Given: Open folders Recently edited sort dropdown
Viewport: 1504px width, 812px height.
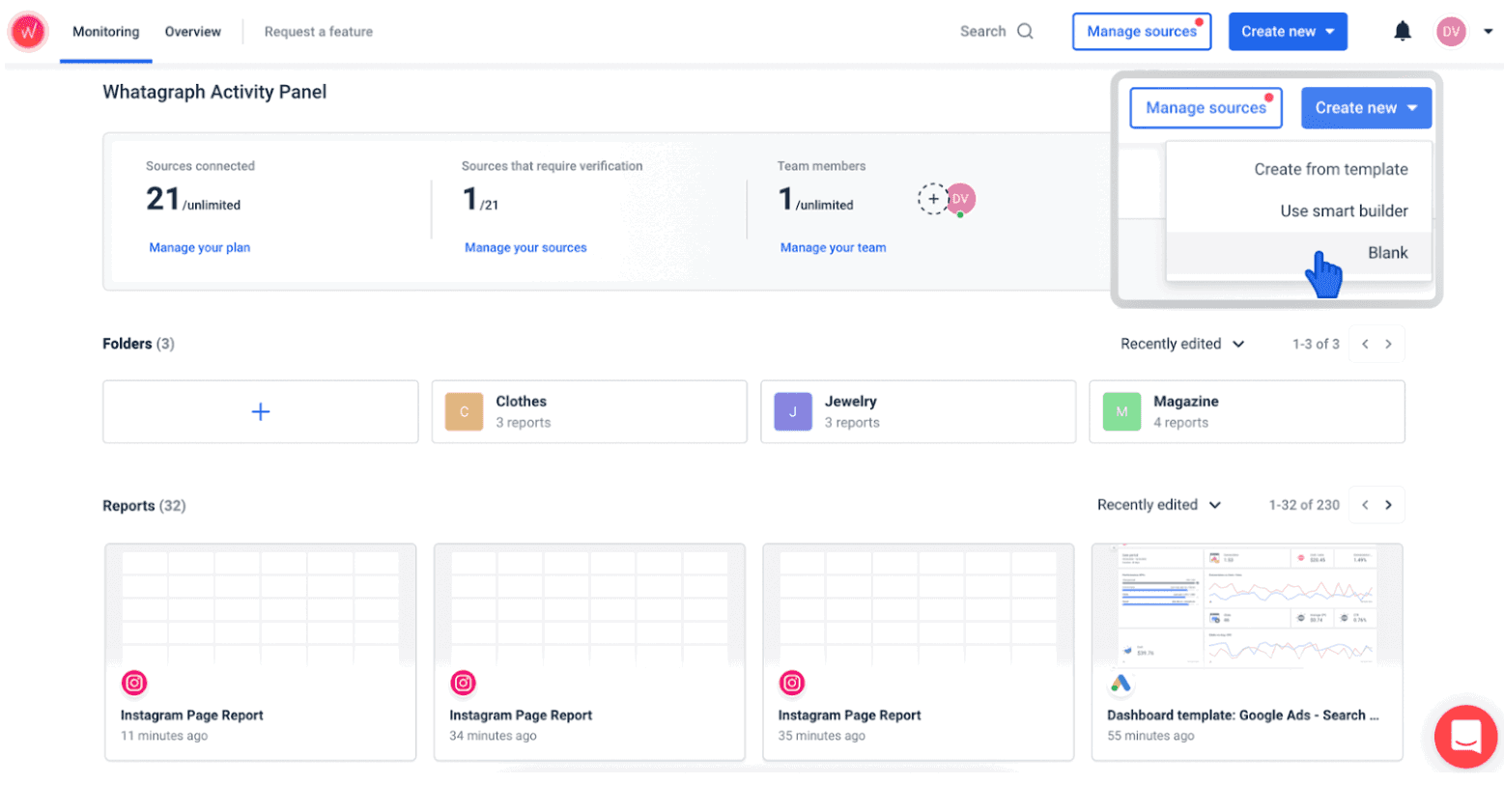Looking at the screenshot, I should (x=1182, y=345).
